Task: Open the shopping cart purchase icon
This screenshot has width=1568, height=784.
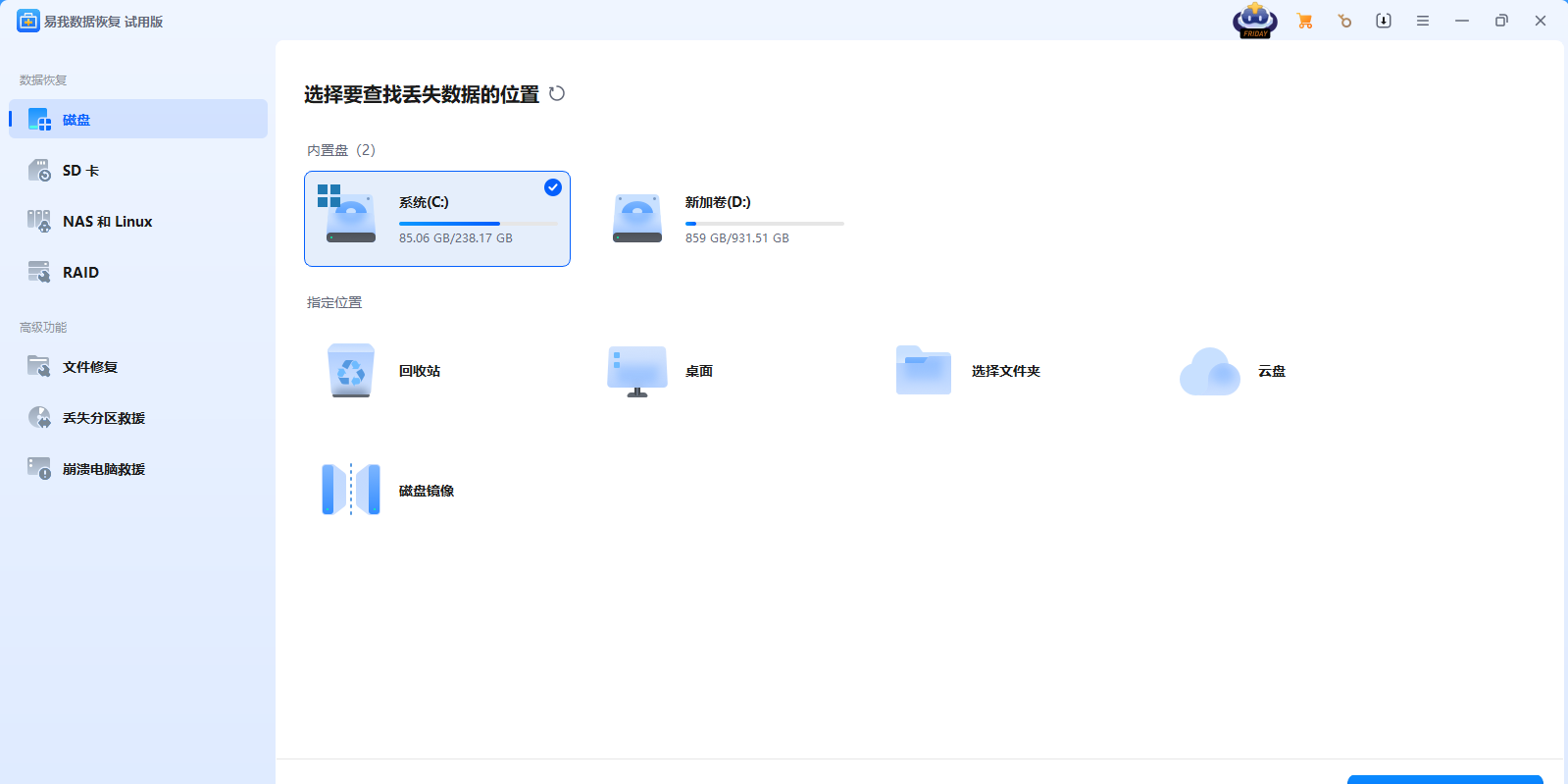Action: (1304, 21)
